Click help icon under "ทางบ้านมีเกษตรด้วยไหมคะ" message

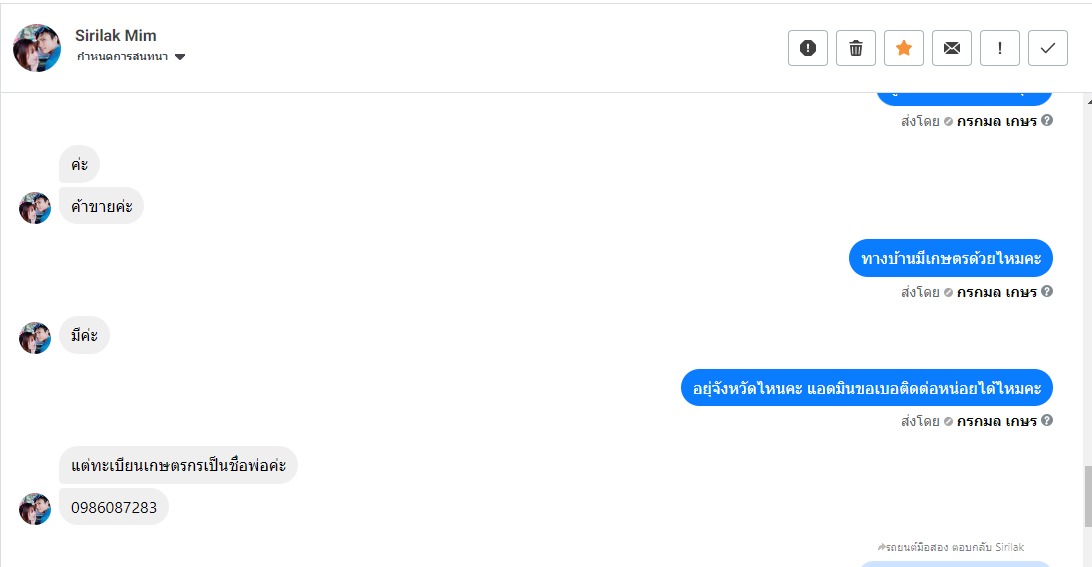(x=1047, y=292)
